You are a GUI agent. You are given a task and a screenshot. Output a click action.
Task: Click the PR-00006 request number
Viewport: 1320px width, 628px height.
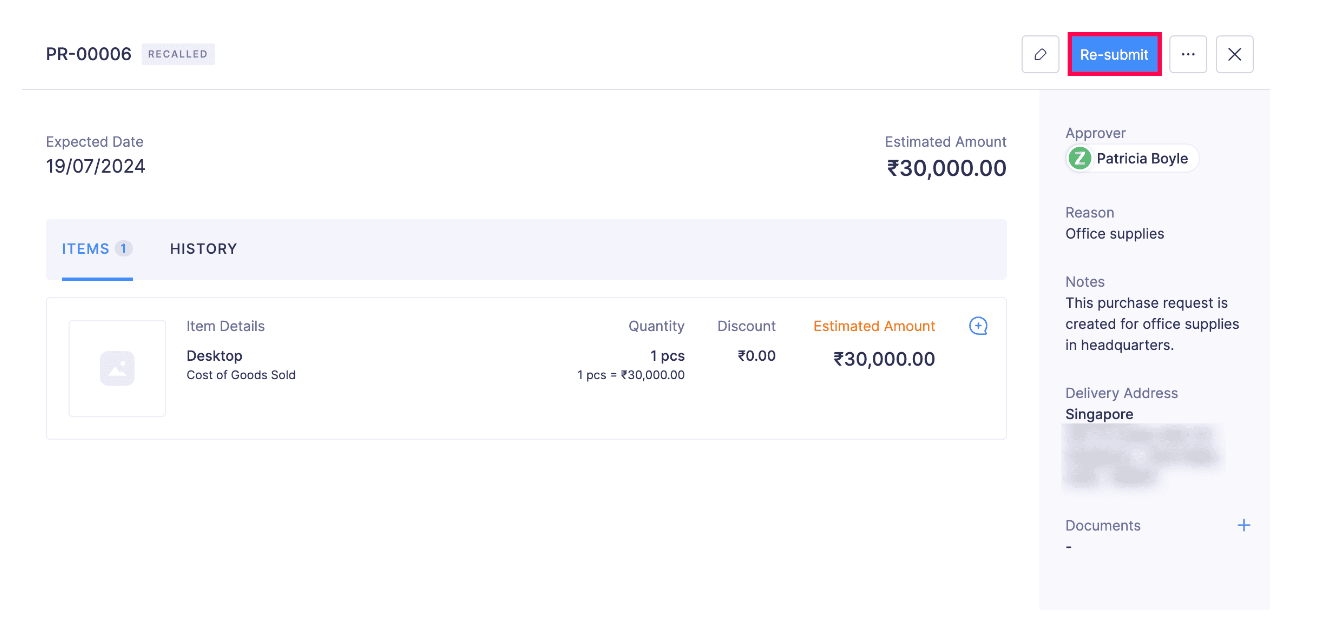tap(89, 54)
